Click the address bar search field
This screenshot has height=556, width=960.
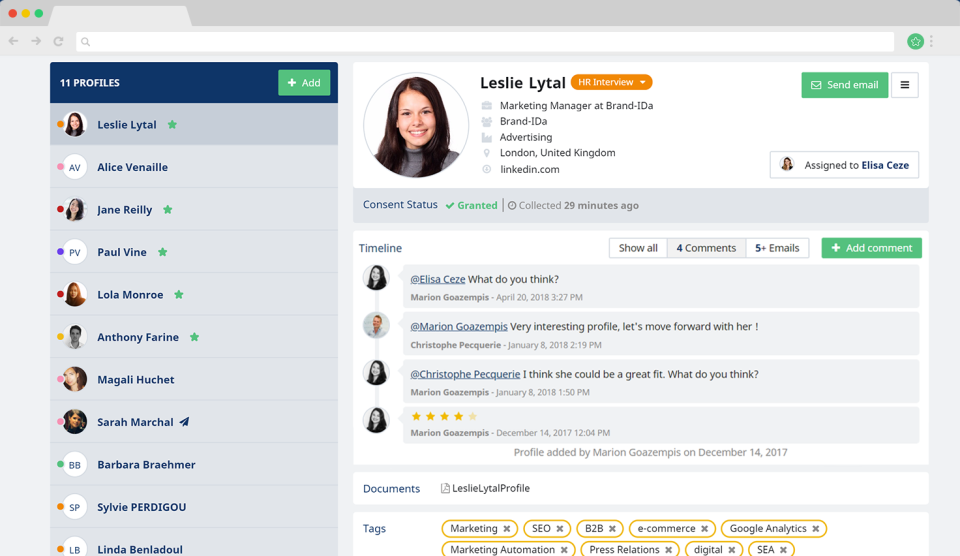pyautogui.click(x=485, y=42)
